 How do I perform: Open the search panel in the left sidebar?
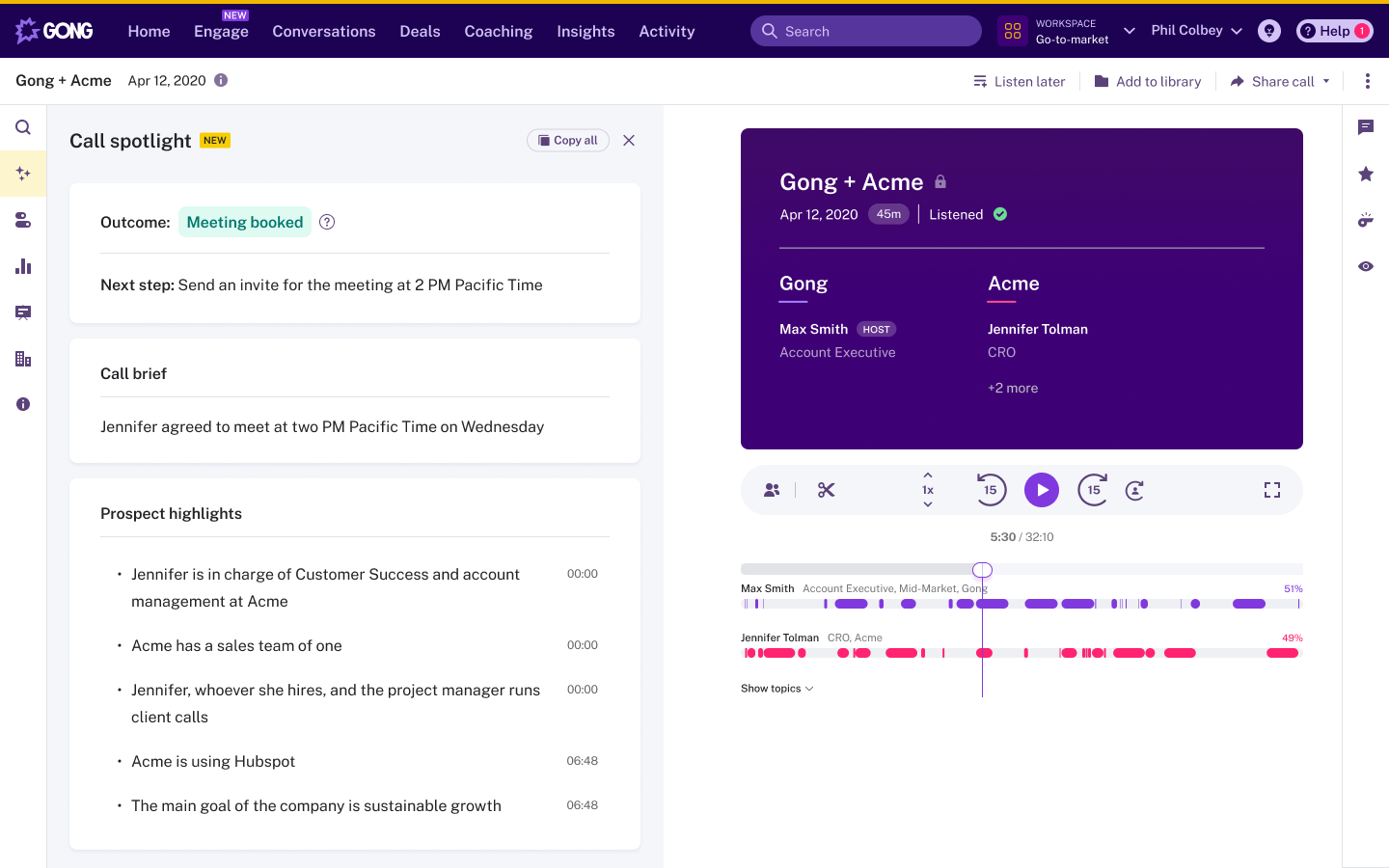22,126
